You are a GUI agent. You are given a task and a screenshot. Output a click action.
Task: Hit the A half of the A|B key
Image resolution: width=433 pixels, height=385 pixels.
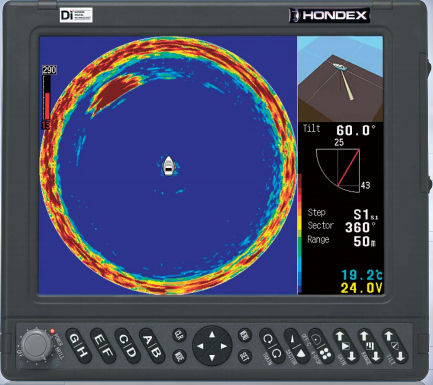point(147,340)
